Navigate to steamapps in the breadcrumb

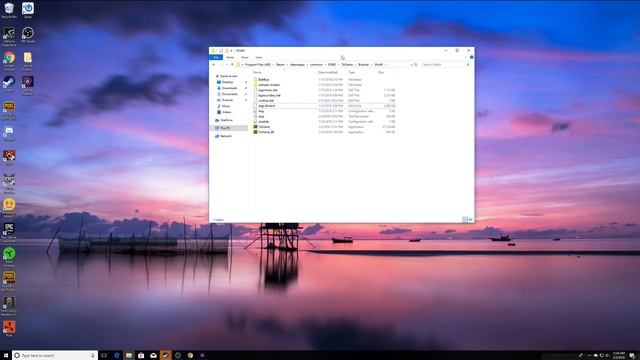[x=297, y=64]
